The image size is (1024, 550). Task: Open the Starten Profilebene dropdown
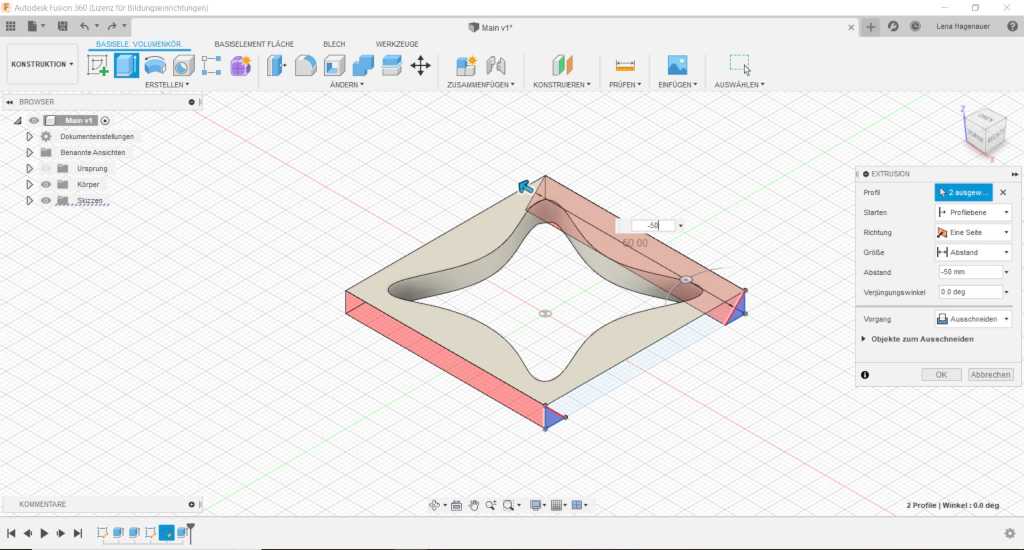click(973, 212)
